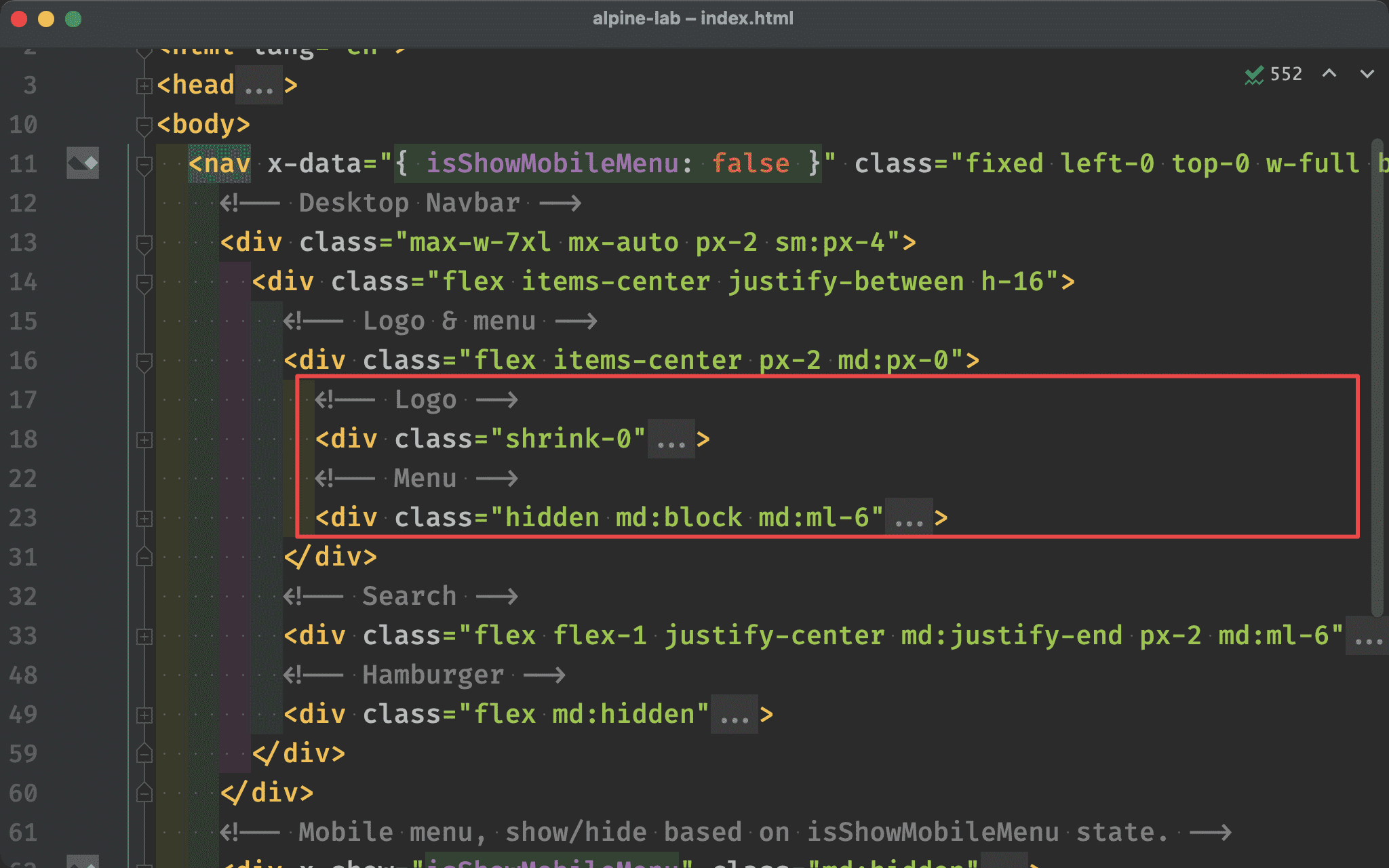This screenshot has height=868, width=1389.
Task: Click line number 48 in the gutter
Action: [x=23, y=675]
